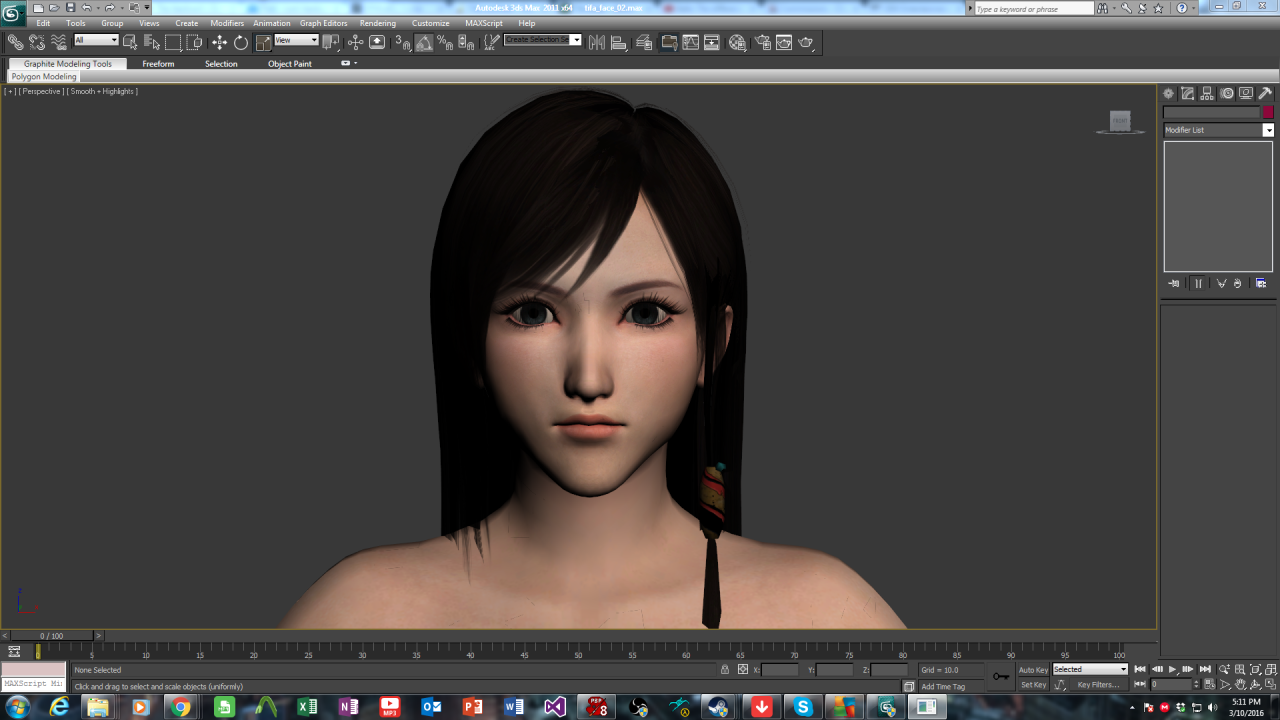
Task: Open the Edit menu
Action: (43, 23)
